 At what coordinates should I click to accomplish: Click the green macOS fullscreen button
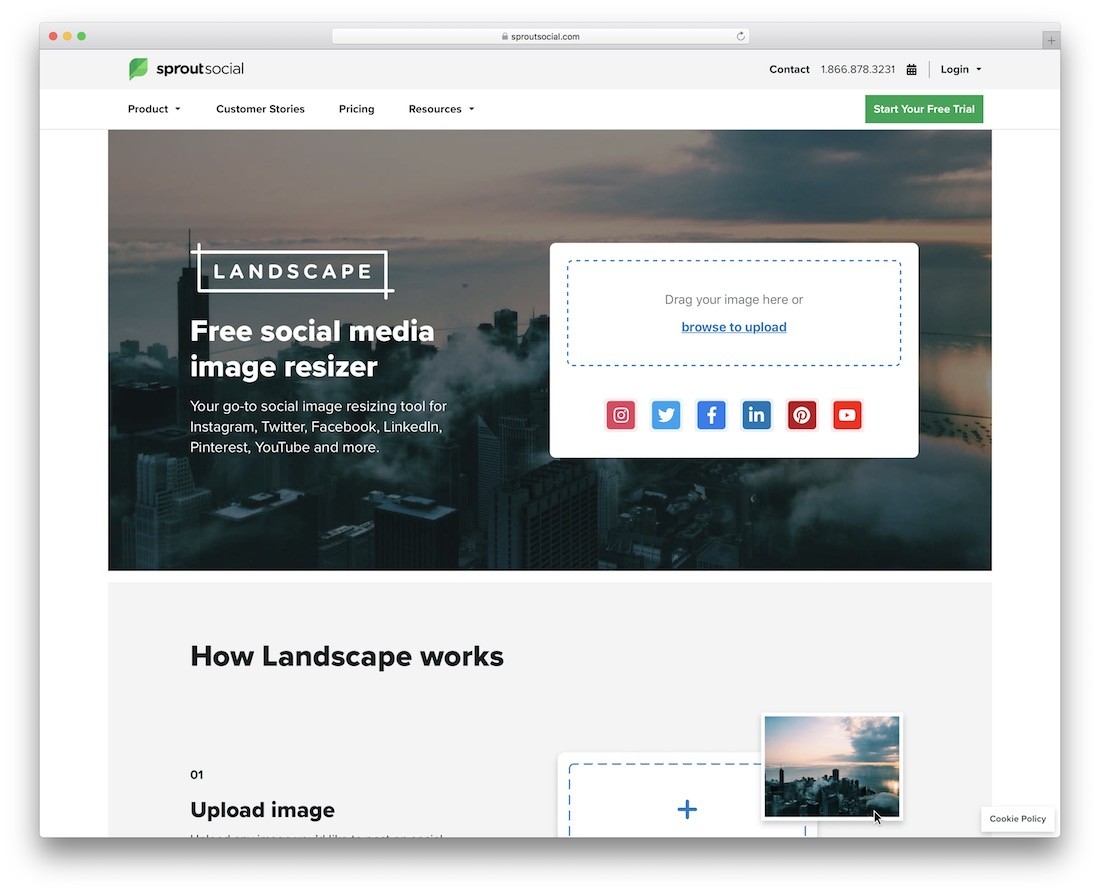click(81, 36)
